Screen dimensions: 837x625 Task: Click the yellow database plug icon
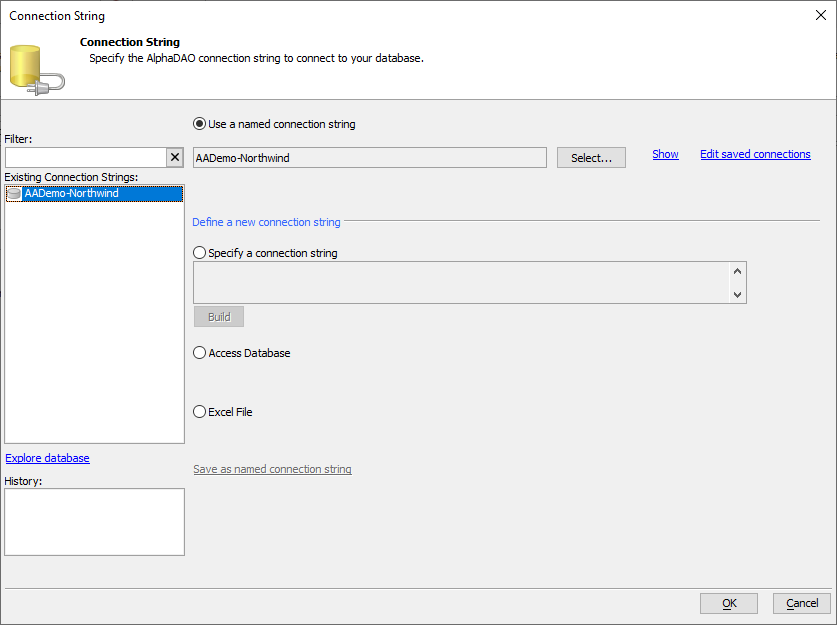37,70
